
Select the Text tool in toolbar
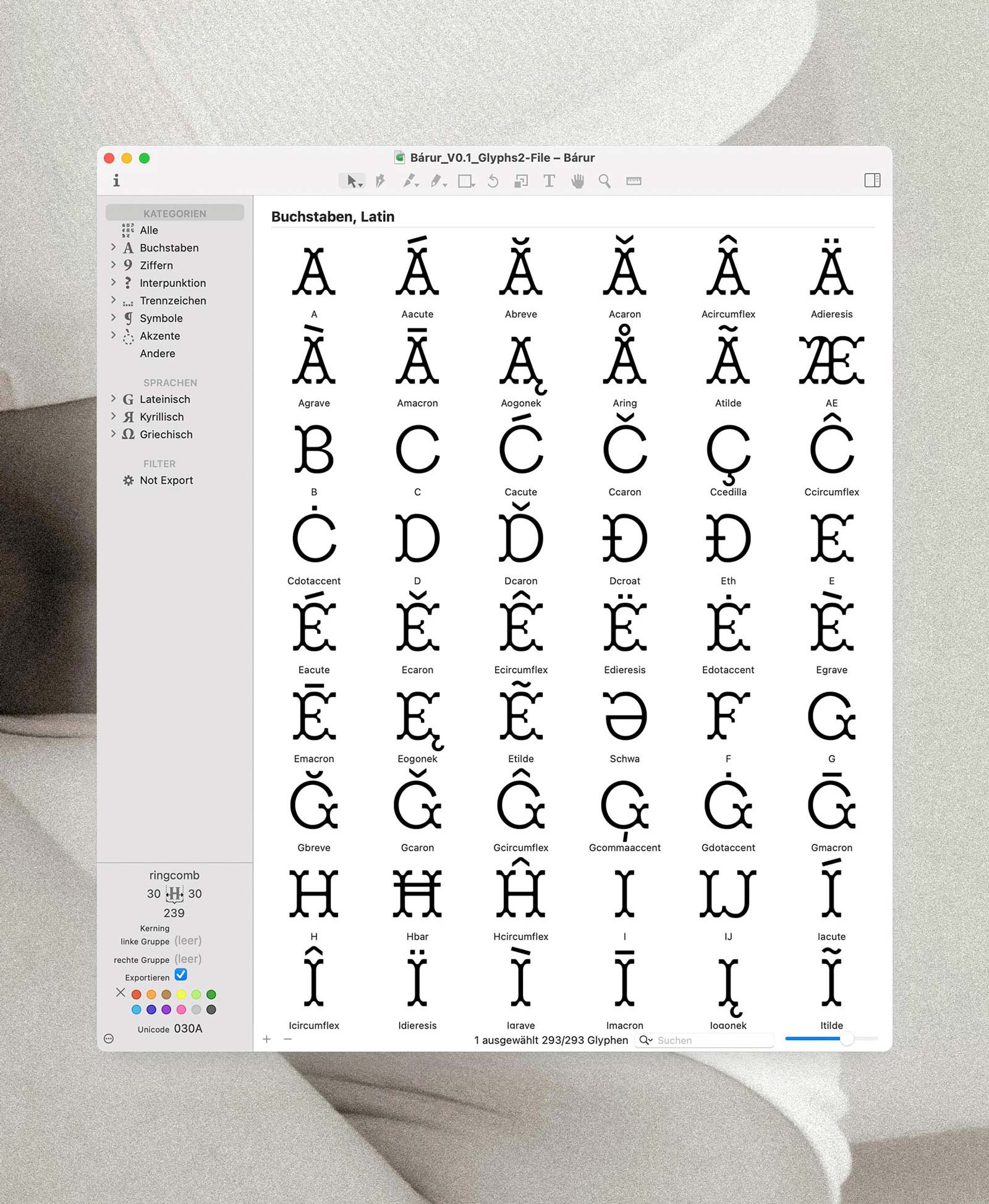(549, 180)
